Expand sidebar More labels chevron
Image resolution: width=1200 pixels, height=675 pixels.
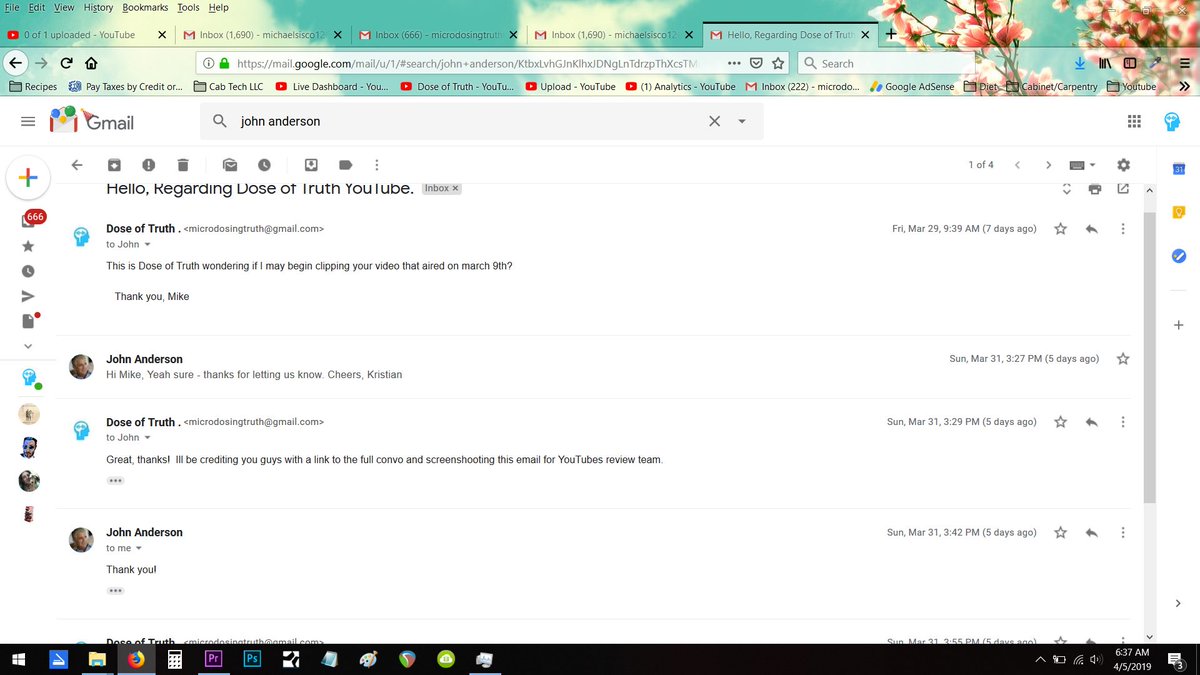[28, 346]
